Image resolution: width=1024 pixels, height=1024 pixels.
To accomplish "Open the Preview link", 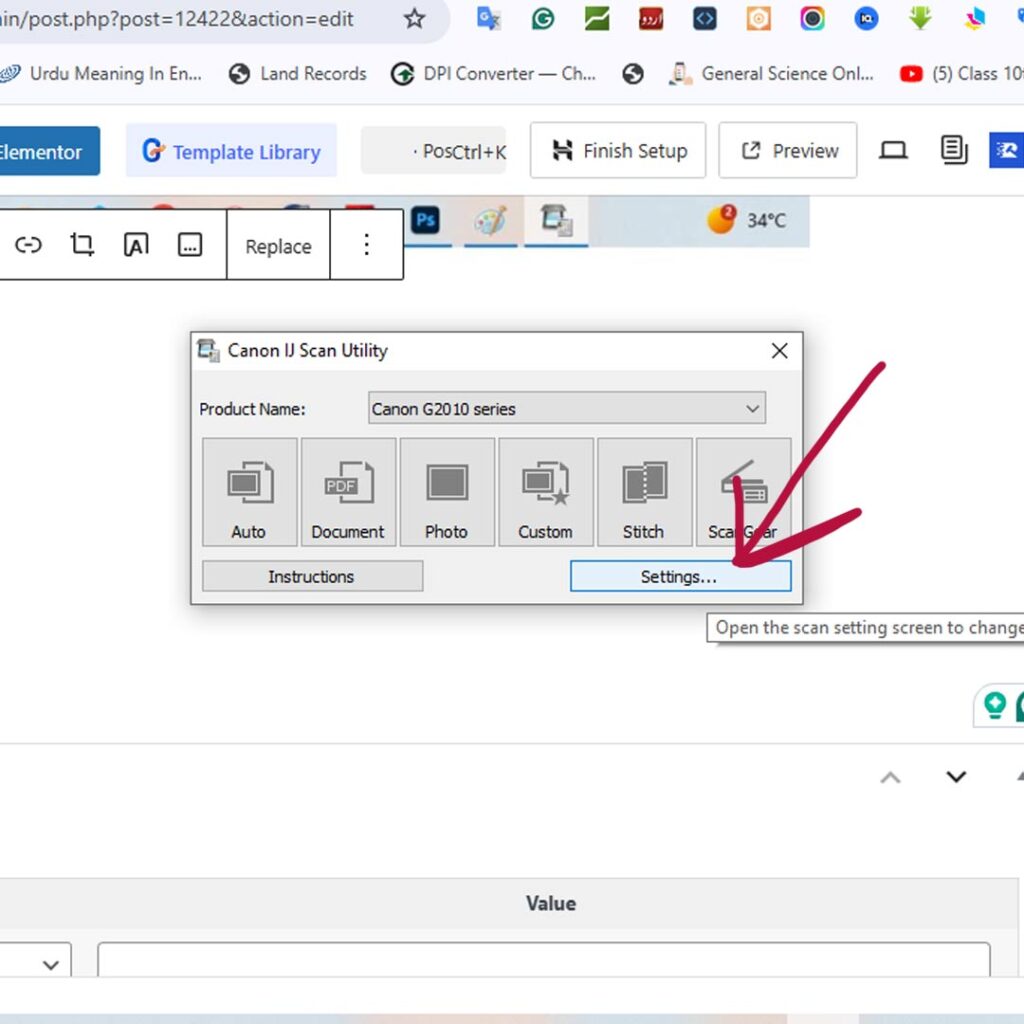I will 788,151.
